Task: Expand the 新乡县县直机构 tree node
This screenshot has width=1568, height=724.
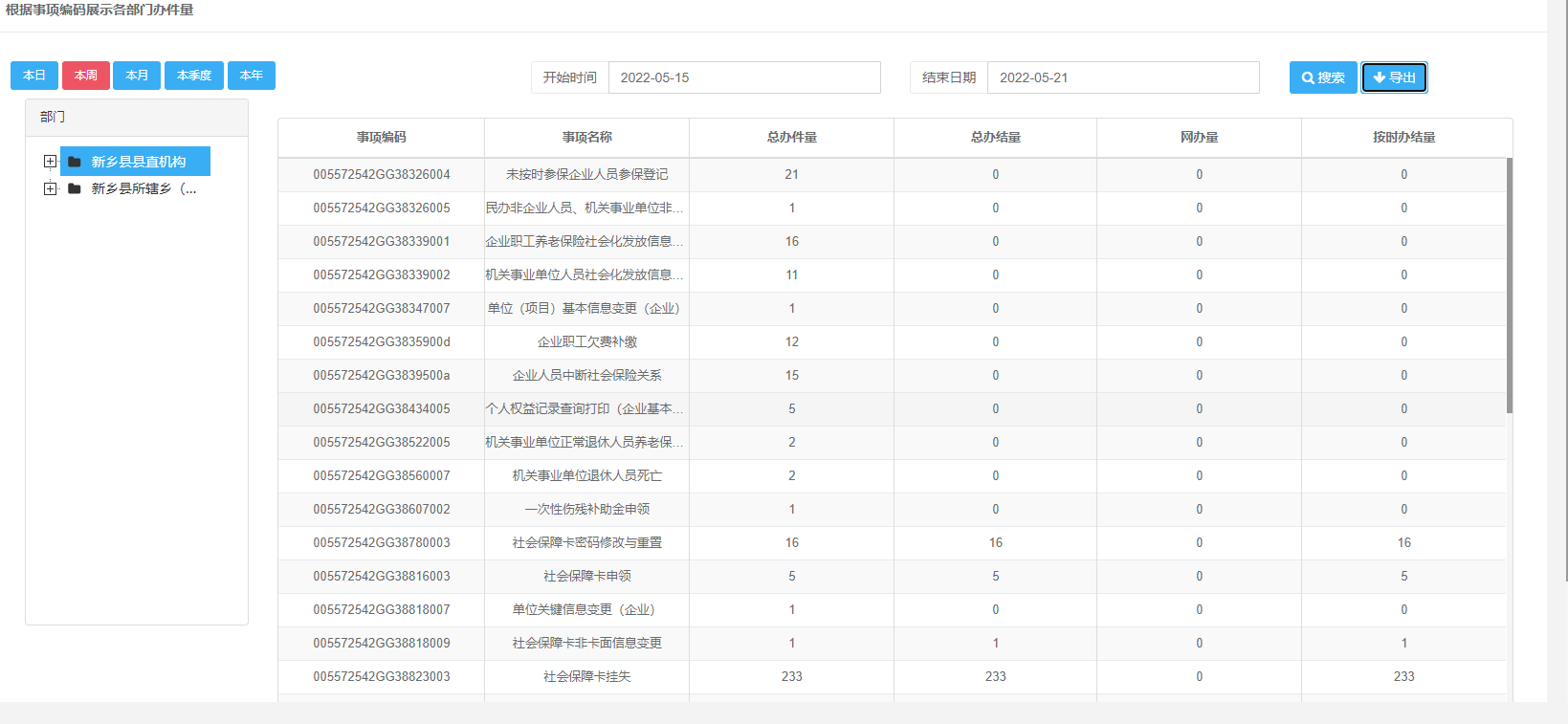Action: (50, 162)
